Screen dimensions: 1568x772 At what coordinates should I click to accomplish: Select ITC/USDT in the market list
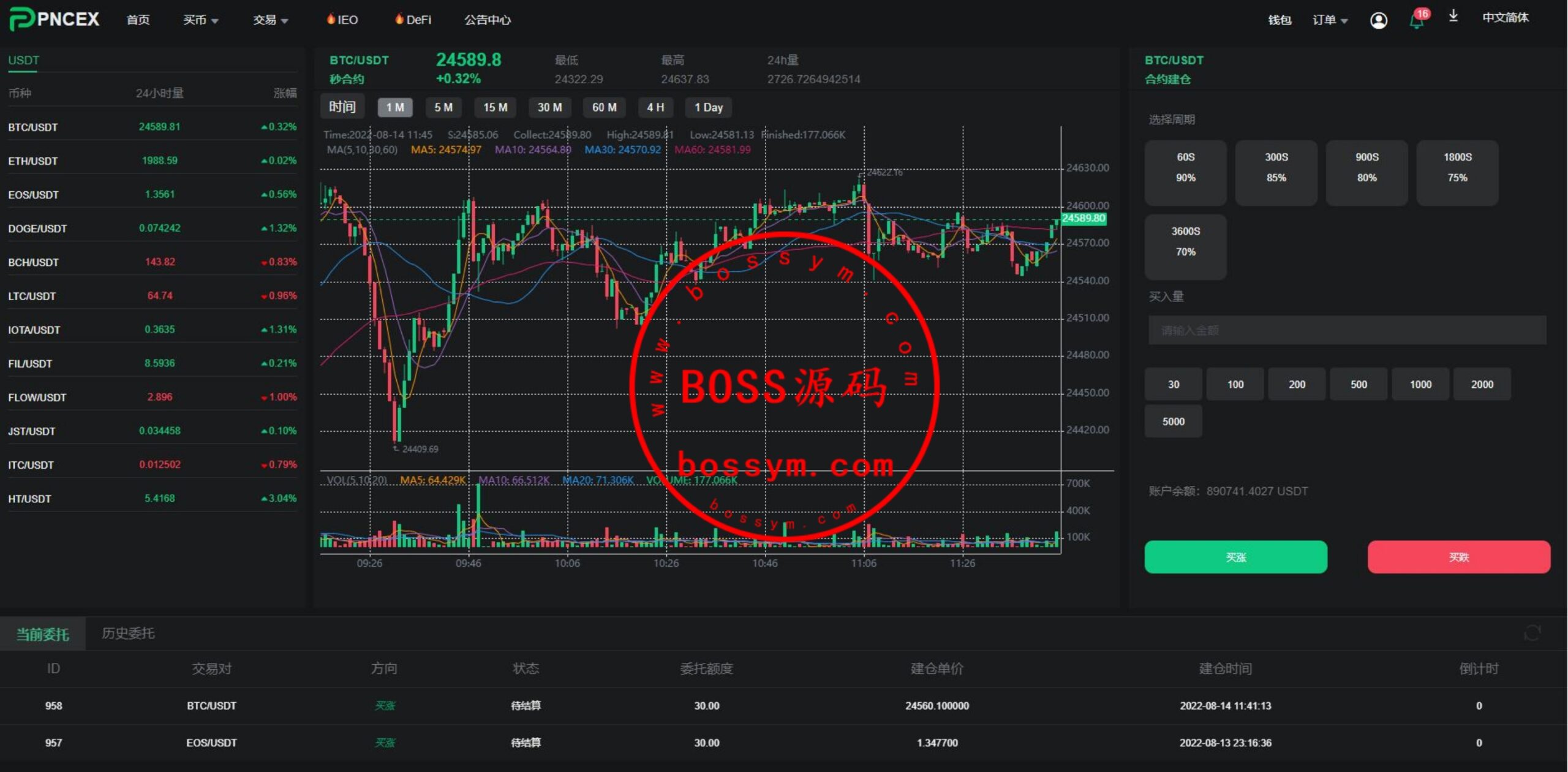point(152,464)
